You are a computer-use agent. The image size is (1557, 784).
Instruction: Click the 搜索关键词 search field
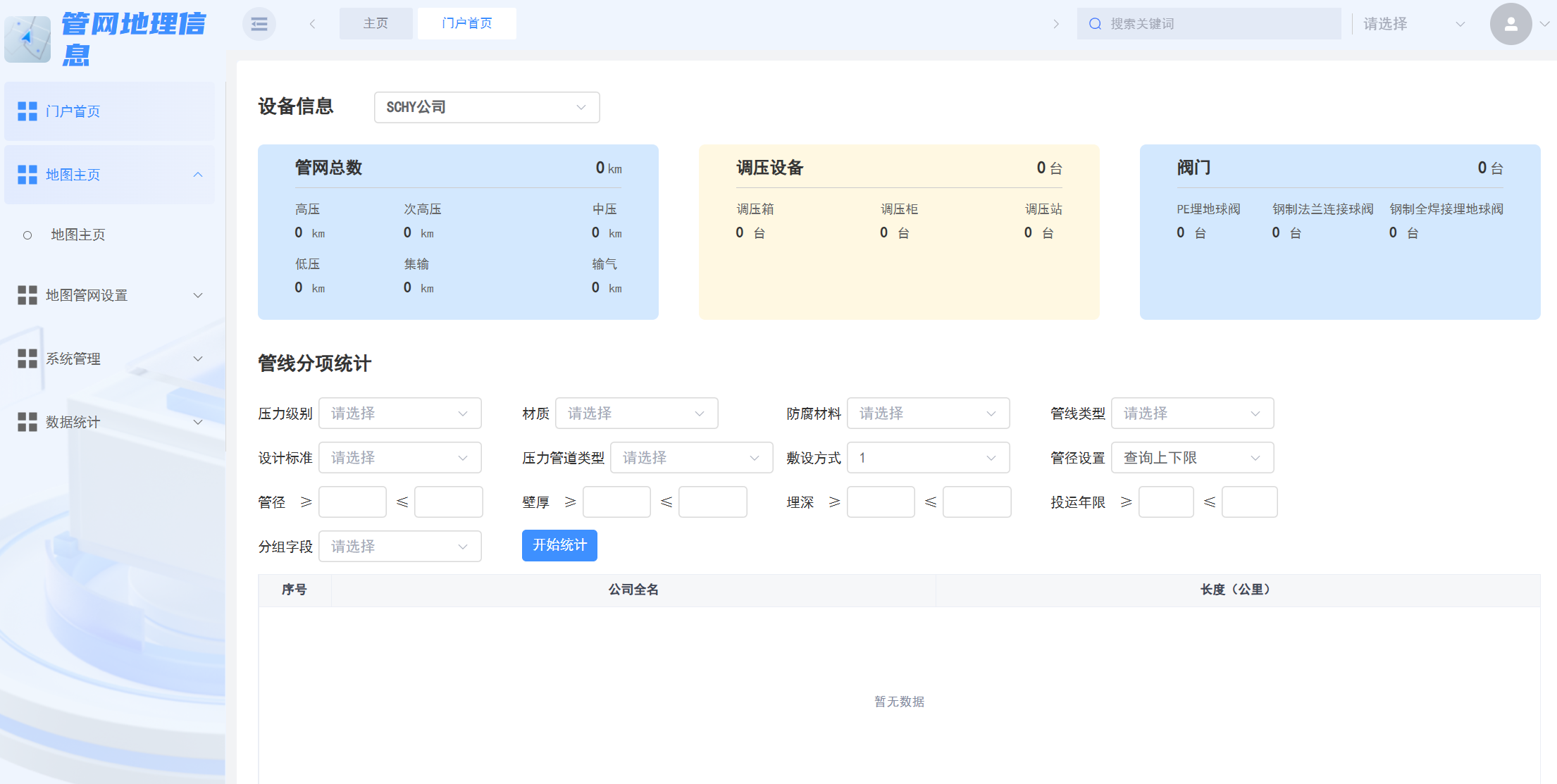(x=1208, y=23)
